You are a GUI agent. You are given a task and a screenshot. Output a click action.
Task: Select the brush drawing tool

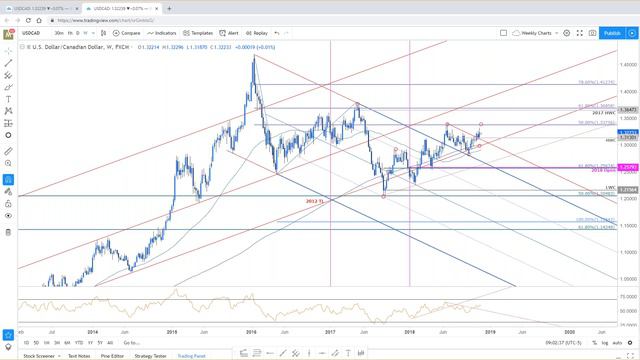pos(8,87)
